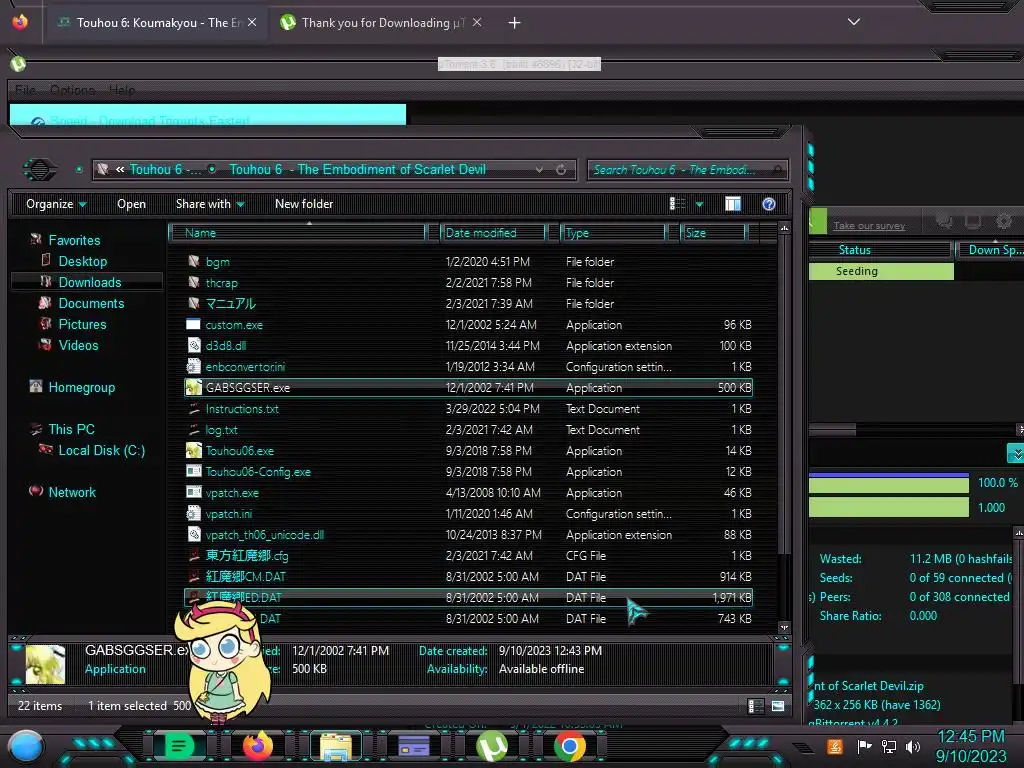
Task: Click the refresh icon in address bar
Action: pyautogui.click(x=561, y=170)
